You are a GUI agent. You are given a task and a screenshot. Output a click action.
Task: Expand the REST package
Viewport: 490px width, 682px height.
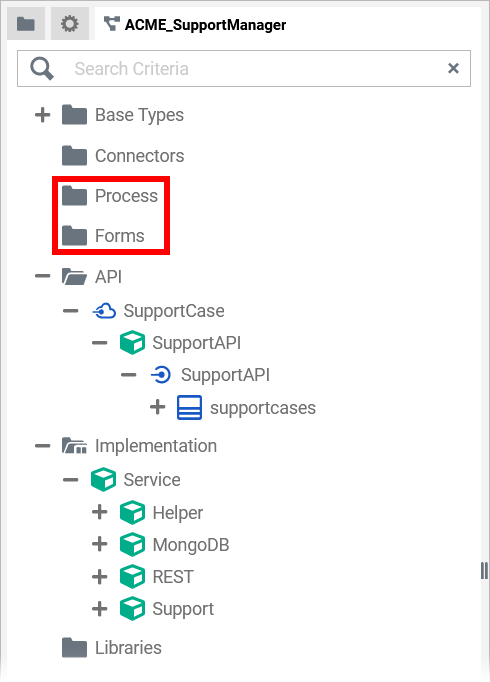[100, 577]
